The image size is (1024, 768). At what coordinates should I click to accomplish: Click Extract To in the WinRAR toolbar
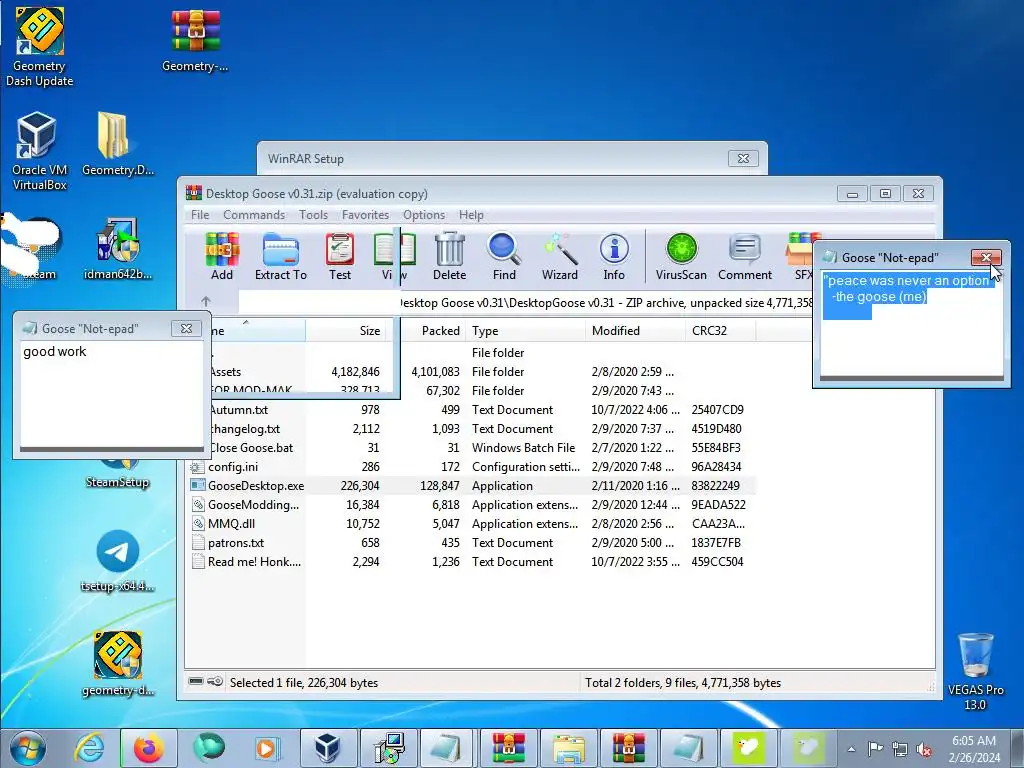pos(281,256)
